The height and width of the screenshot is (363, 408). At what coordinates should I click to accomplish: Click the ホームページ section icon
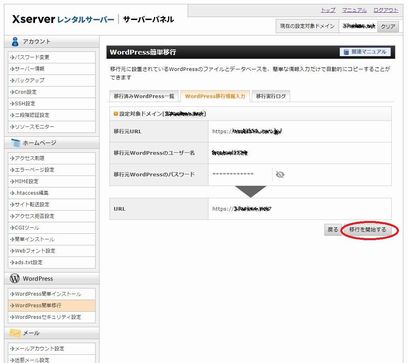point(15,143)
